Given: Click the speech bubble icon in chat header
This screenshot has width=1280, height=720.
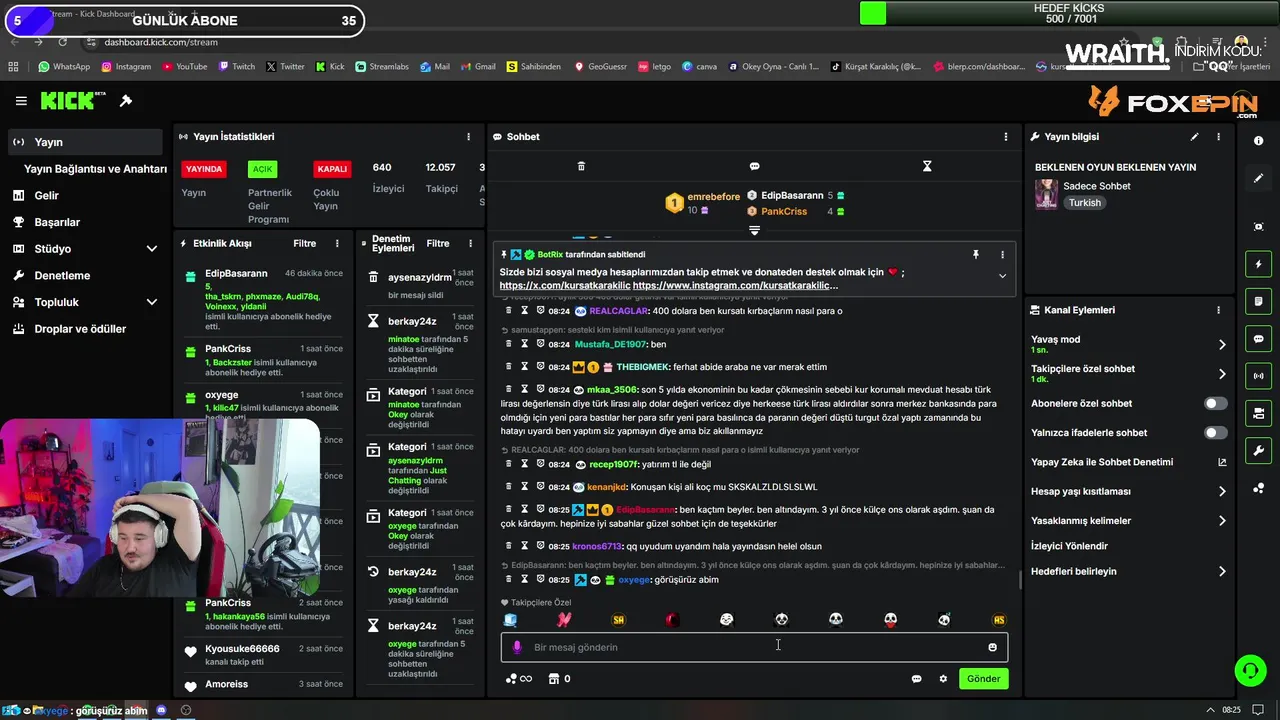Looking at the screenshot, I should tap(754, 166).
